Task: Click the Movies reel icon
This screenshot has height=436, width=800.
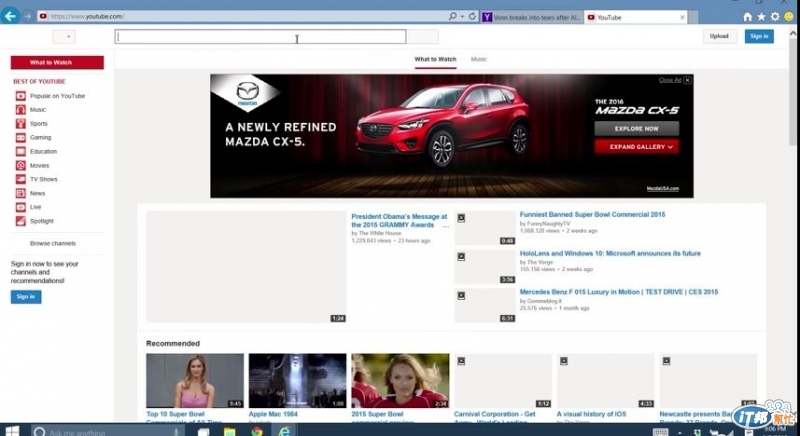Action: (20, 165)
